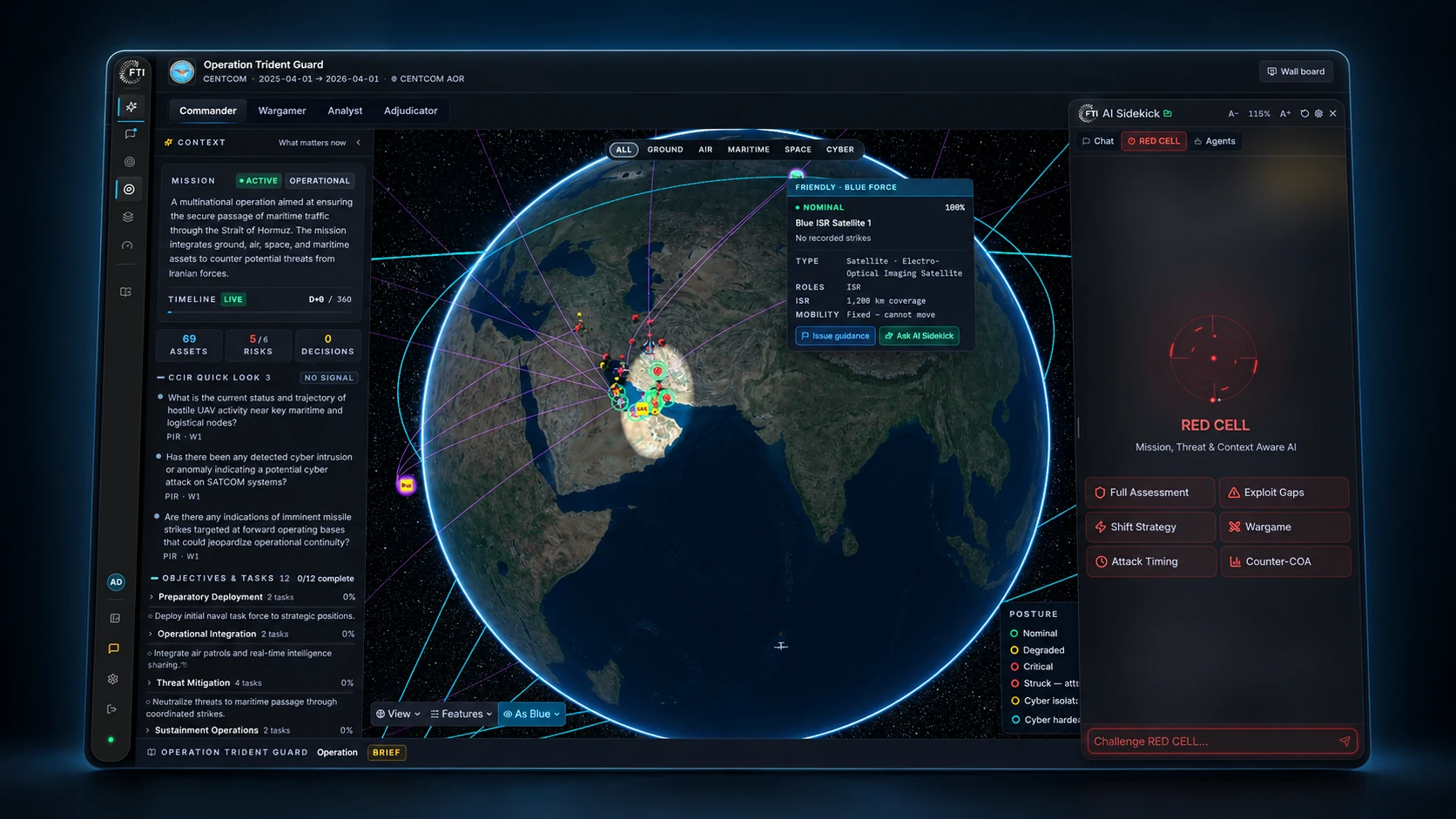This screenshot has width=1456, height=819.
Task: Filter map to ALL domains
Action: click(x=624, y=150)
